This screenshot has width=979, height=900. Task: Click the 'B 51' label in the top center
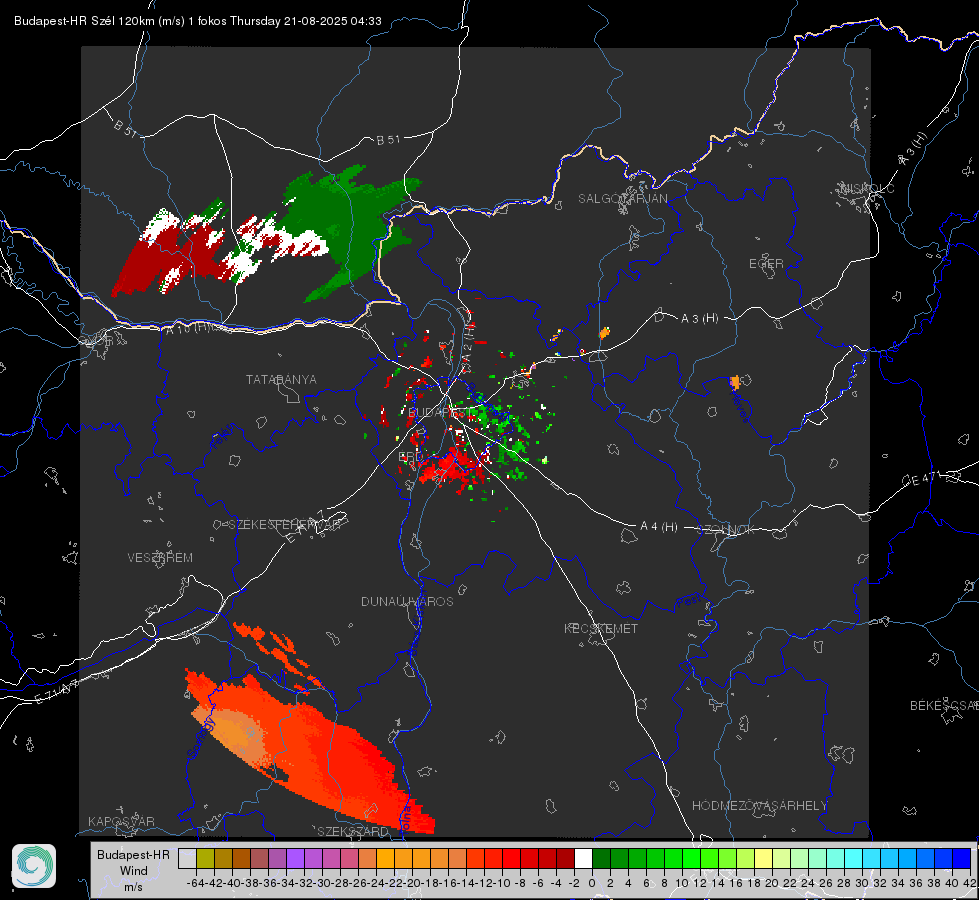388,140
